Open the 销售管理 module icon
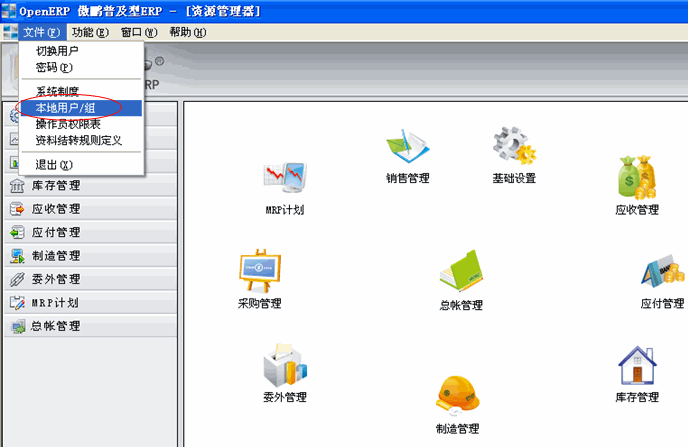The width and height of the screenshot is (688, 447). point(408,147)
